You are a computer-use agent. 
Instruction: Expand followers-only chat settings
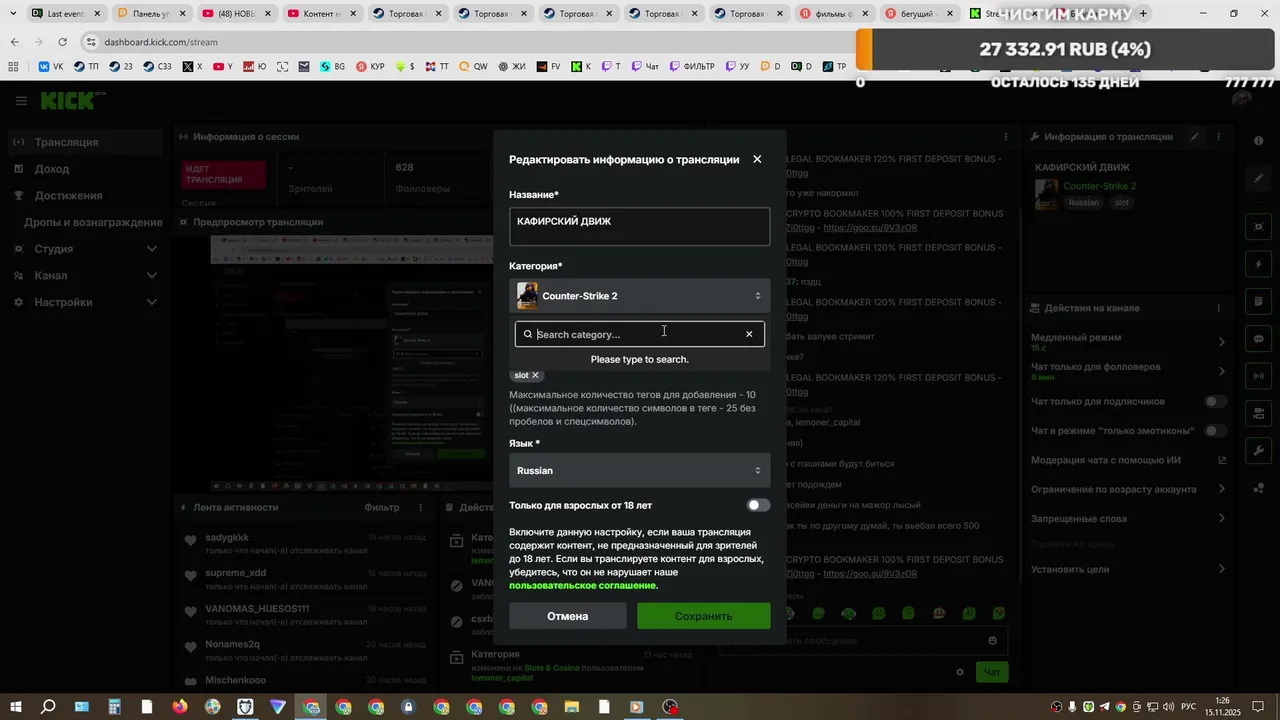[1221, 371]
